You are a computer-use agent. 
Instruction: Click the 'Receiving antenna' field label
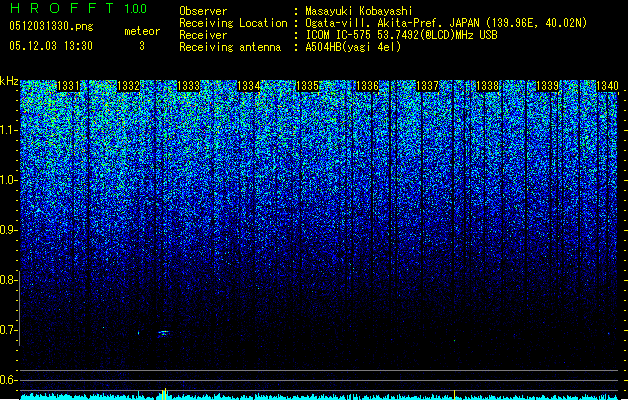230,47
